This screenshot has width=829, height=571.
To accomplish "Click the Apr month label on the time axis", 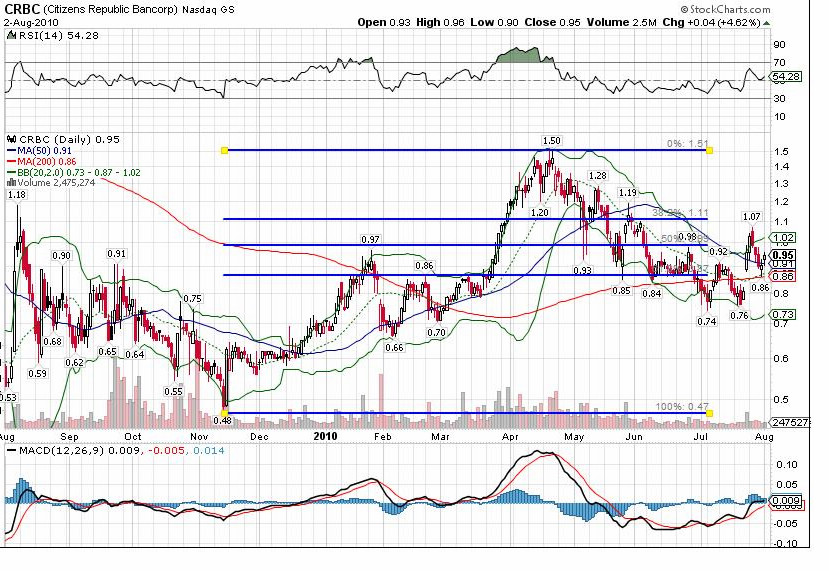I will 510,437.
